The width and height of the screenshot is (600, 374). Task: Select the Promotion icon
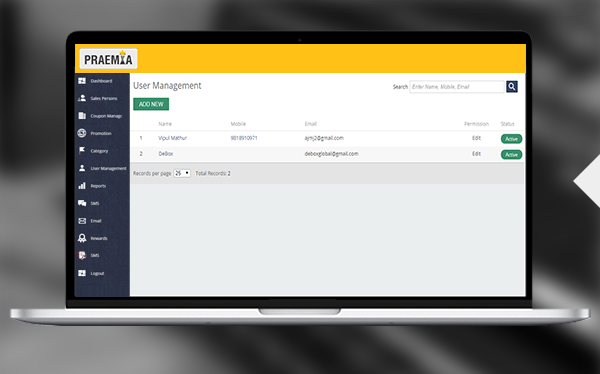[82, 133]
